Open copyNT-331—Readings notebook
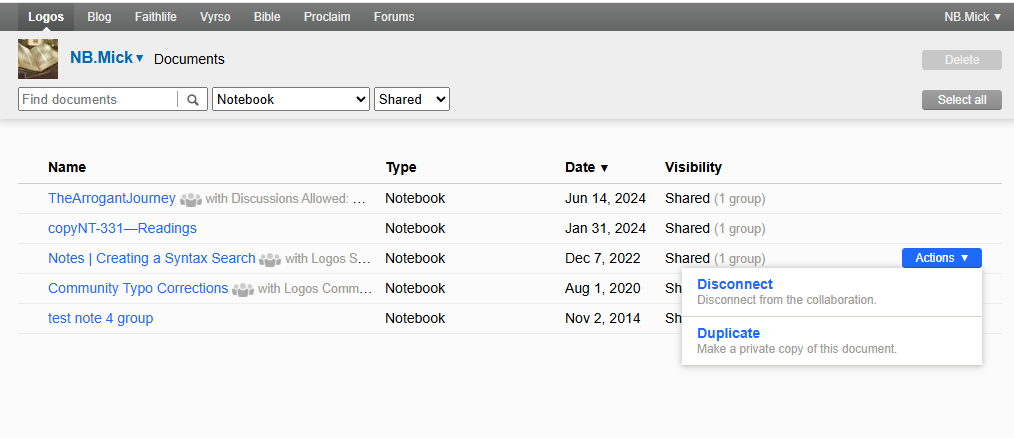This screenshot has height=438, width=1014. 122,228
